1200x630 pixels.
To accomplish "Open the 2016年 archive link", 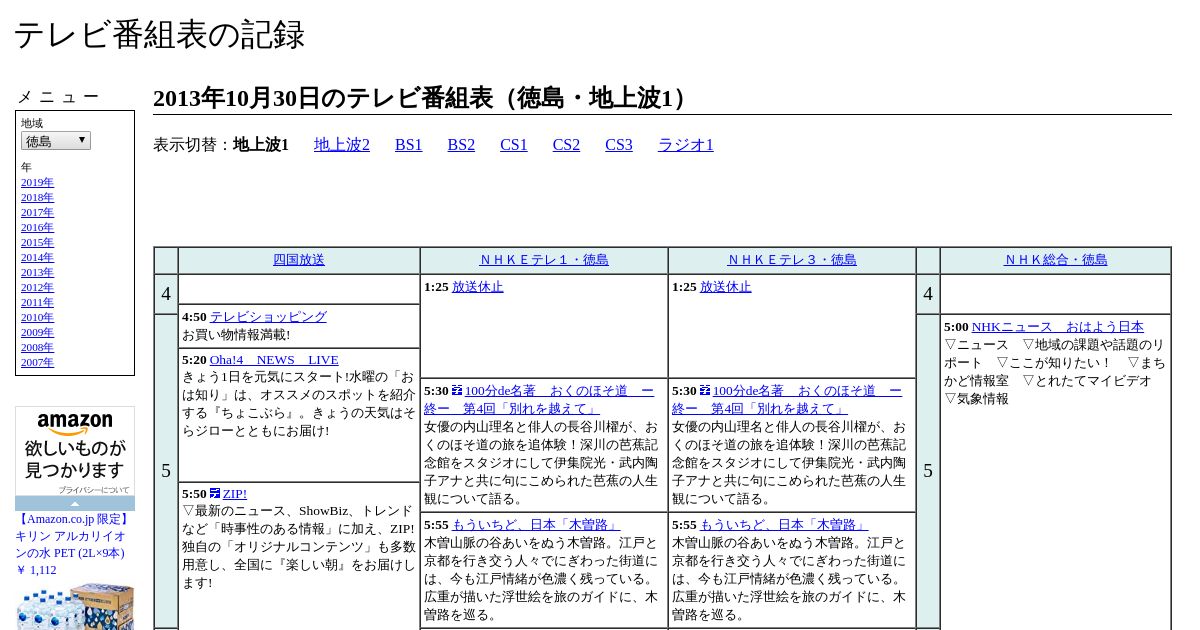I will (37, 227).
